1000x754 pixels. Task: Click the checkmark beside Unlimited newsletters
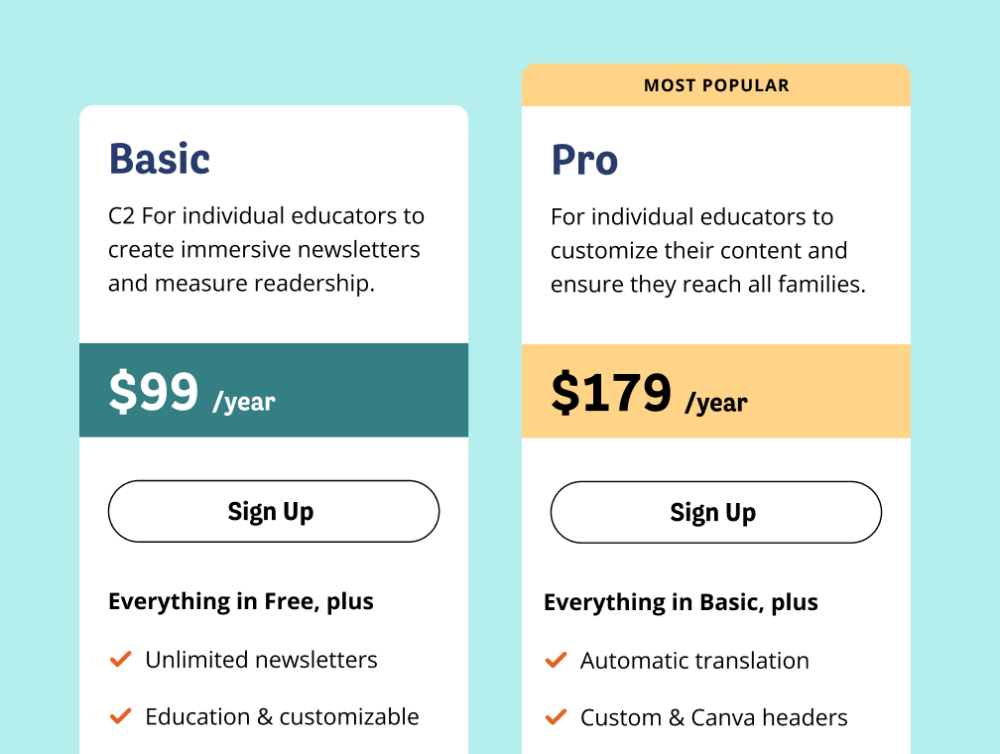[121, 659]
